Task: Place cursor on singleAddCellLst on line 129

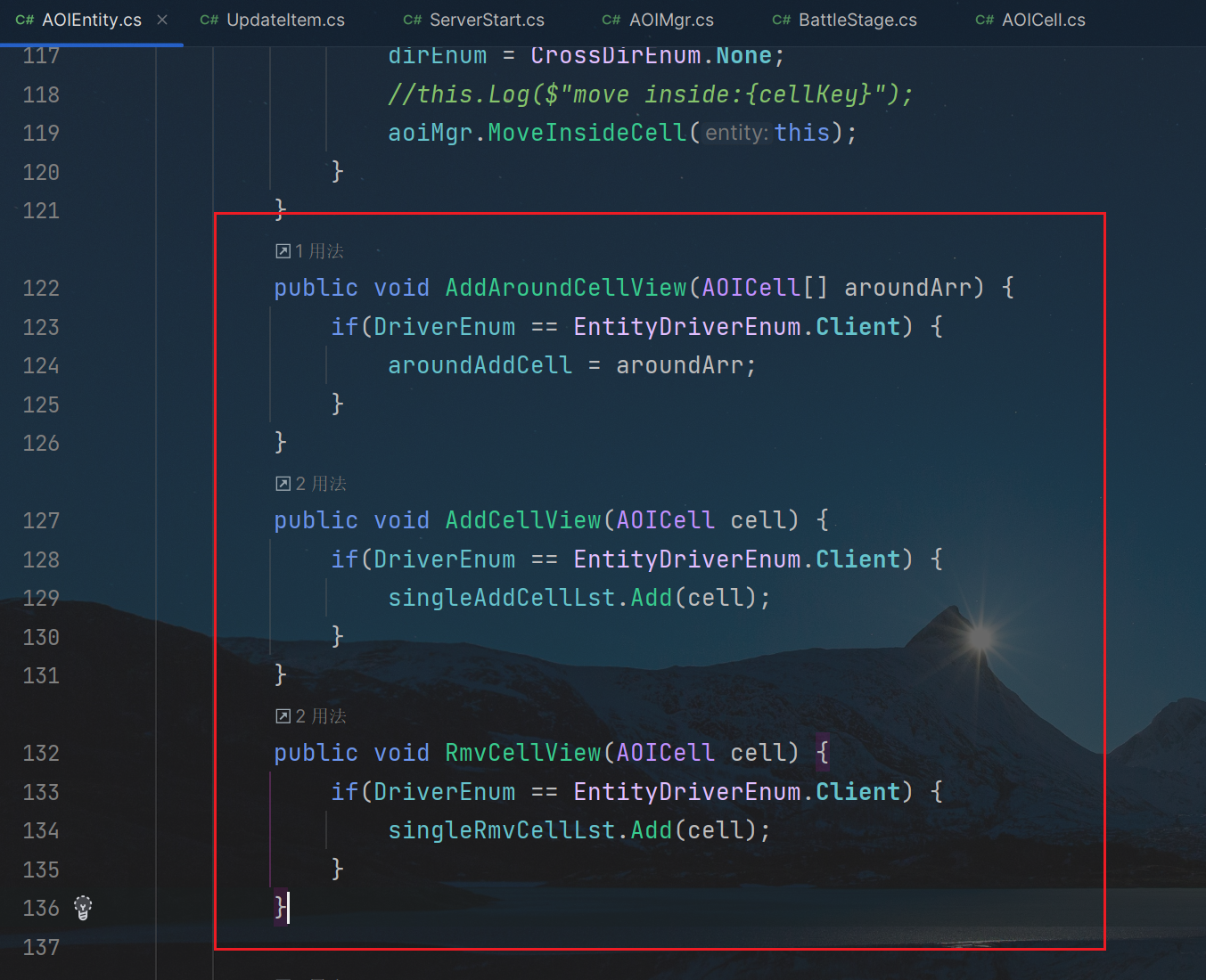Action: click(x=501, y=598)
